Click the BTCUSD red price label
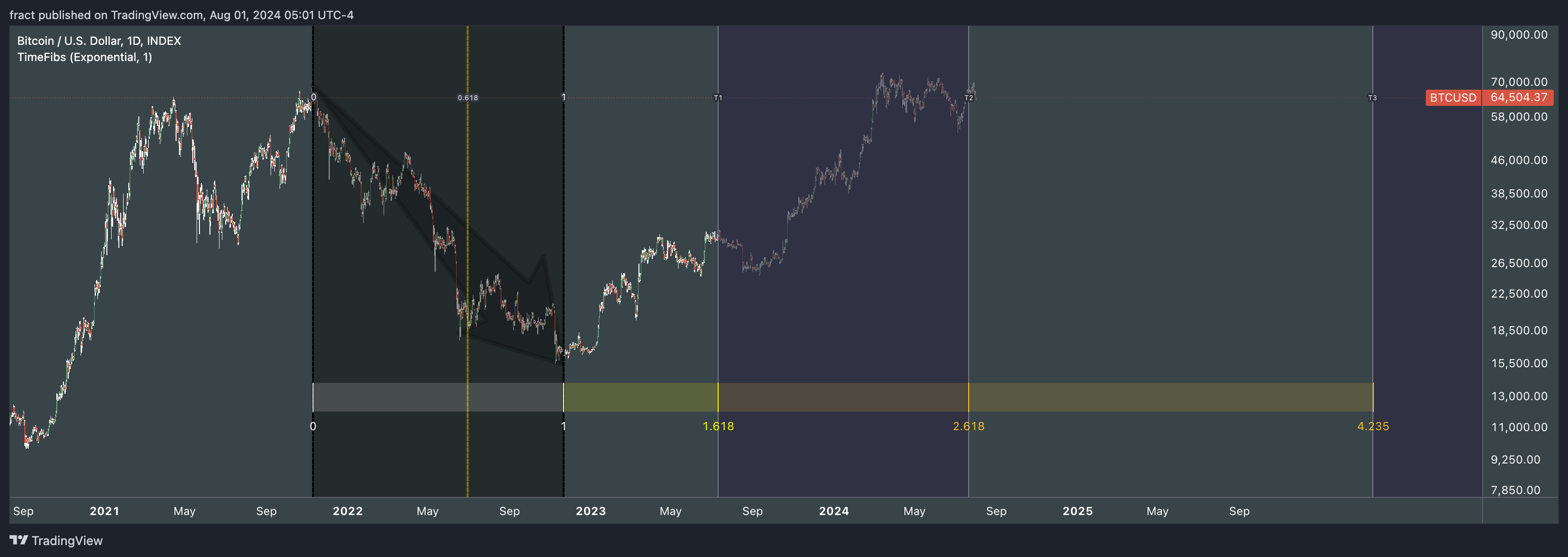1568x557 pixels. coord(1453,97)
